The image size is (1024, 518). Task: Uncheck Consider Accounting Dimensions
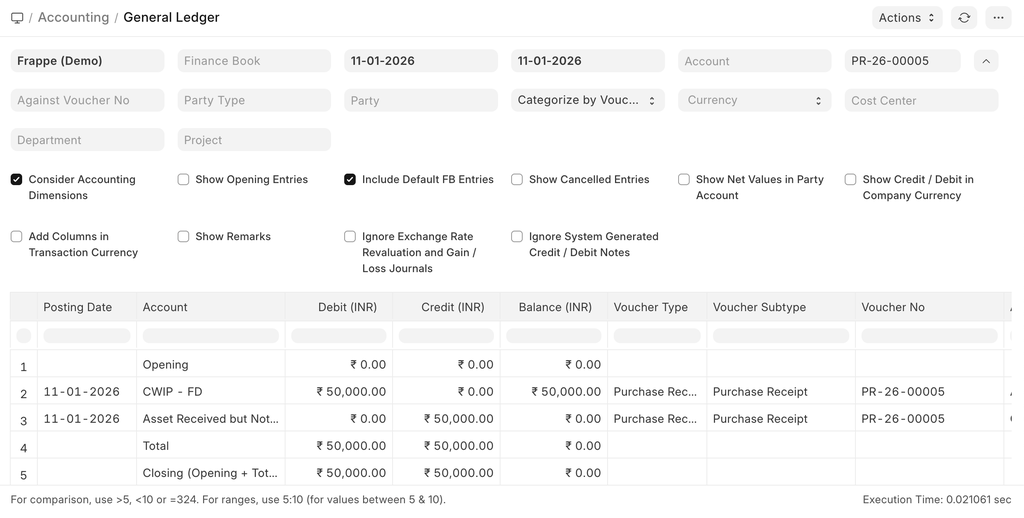click(17, 180)
